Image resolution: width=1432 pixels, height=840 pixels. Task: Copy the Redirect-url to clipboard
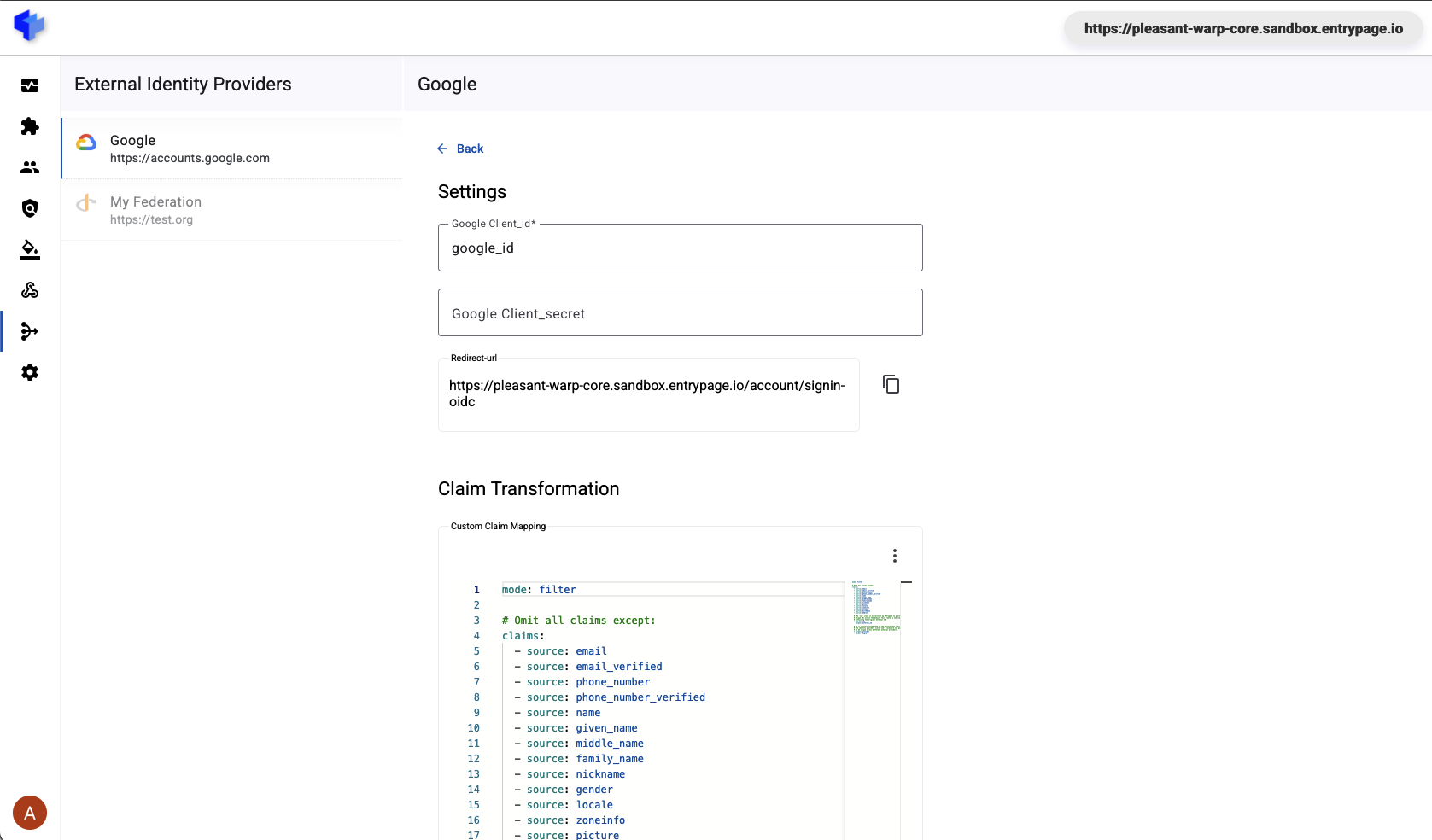891,384
